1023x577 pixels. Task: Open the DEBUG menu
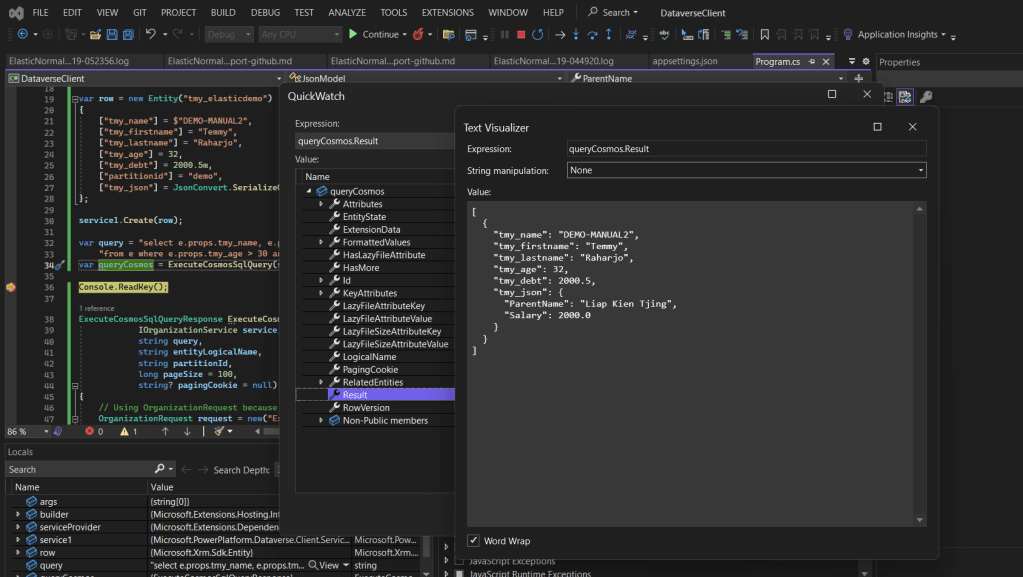point(266,12)
